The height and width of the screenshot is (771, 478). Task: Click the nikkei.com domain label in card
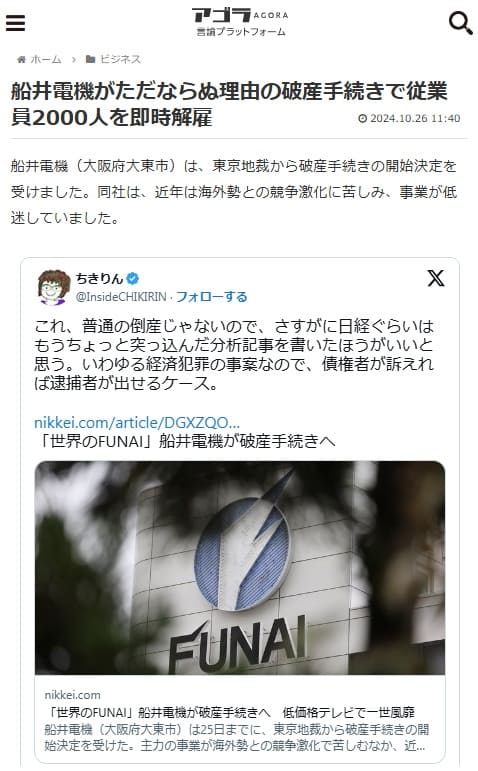(72, 695)
